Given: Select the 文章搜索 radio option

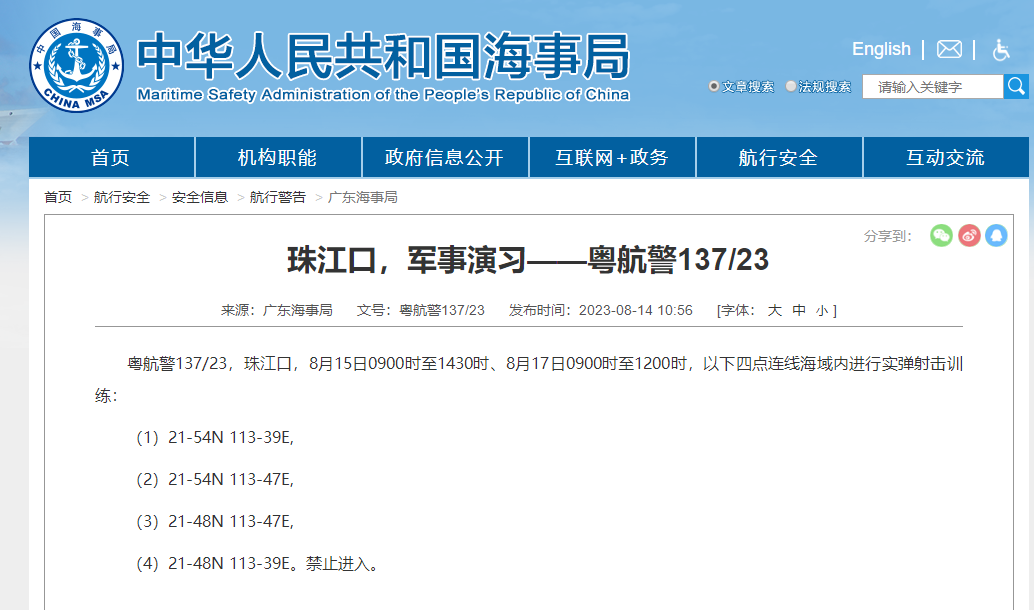Looking at the screenshot, I should click(x=714, y=86).
